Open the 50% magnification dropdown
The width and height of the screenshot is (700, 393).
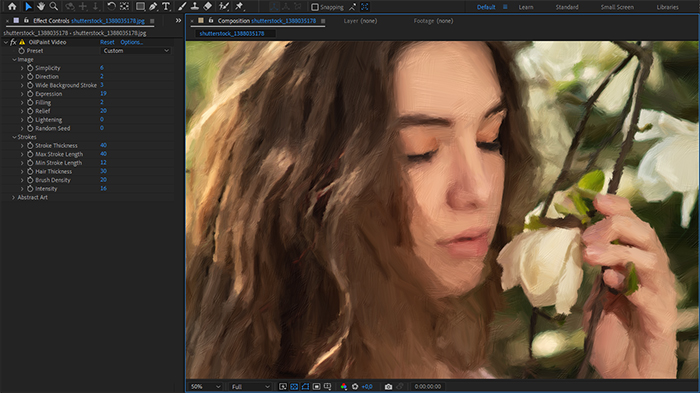pos(205,386)
